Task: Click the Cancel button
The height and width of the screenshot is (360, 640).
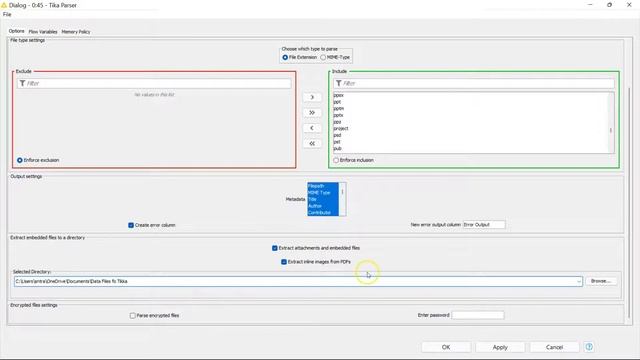Action: pos(554,347)
